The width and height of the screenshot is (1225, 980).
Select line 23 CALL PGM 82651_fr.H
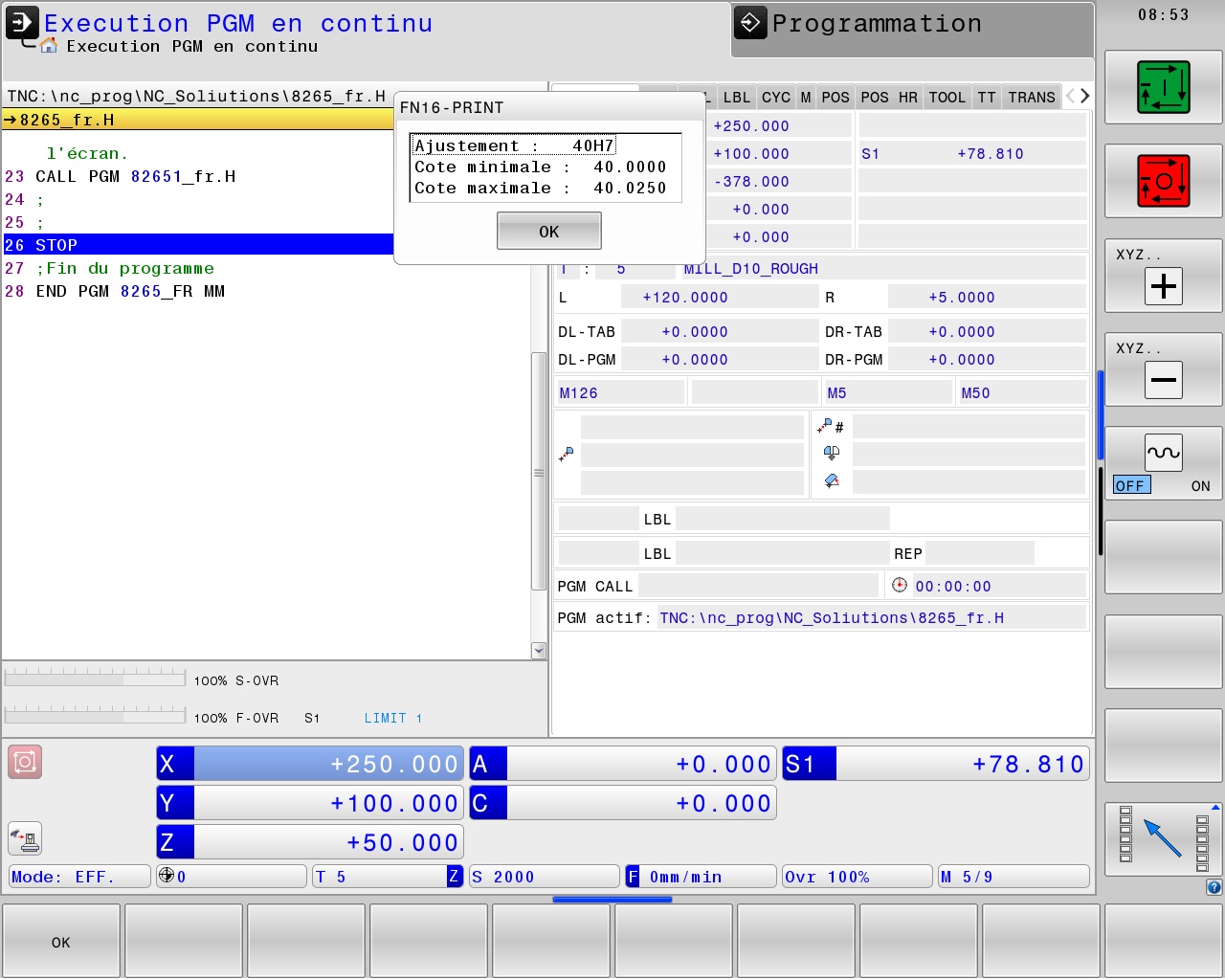click(121, 176)
